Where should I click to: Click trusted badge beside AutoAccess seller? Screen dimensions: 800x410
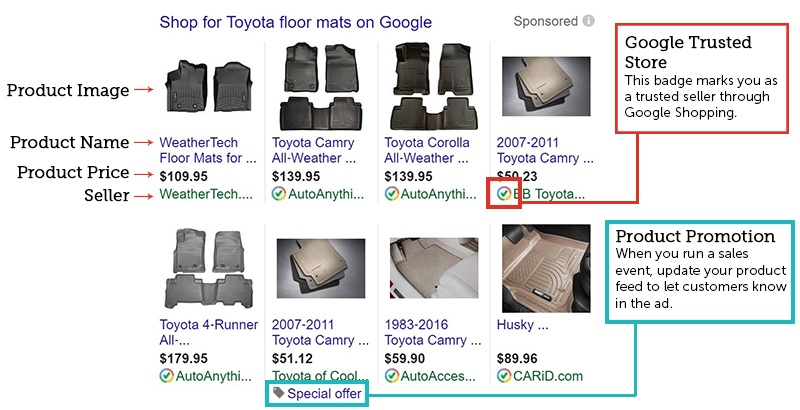pos(391,375)
